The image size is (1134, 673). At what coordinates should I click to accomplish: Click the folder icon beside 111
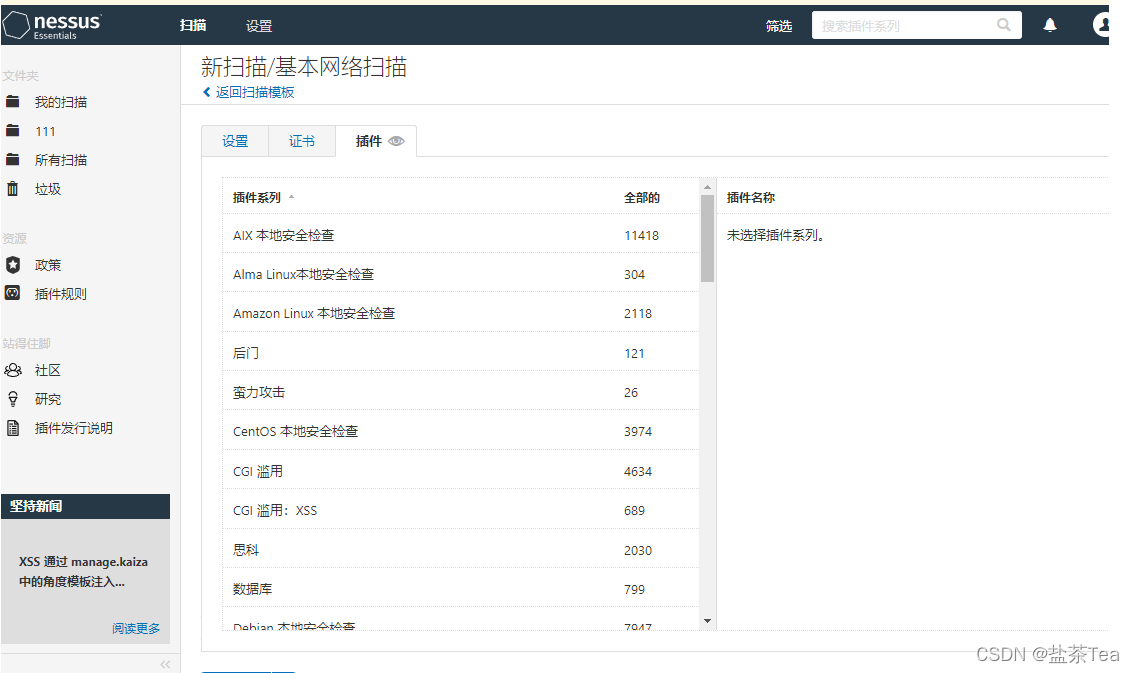[x=12, y=131]
